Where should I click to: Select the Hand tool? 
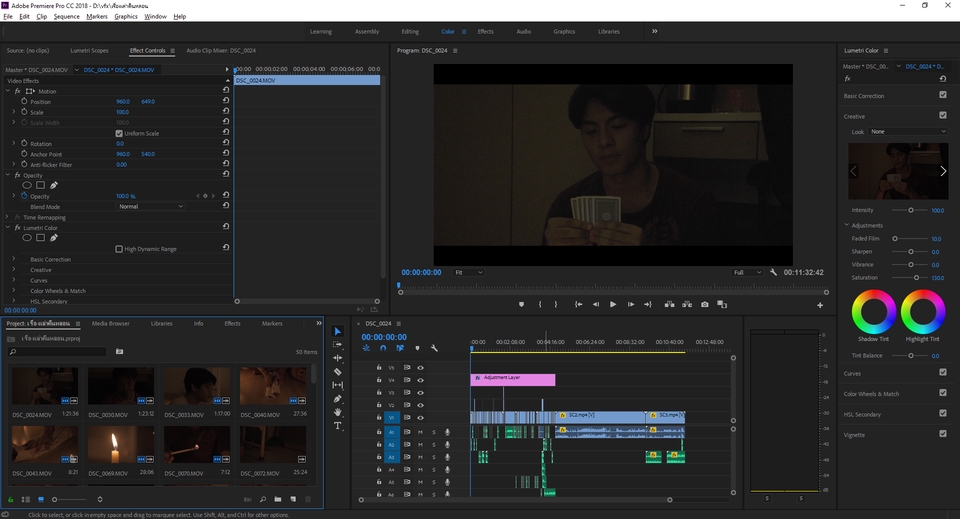(337, 412)
